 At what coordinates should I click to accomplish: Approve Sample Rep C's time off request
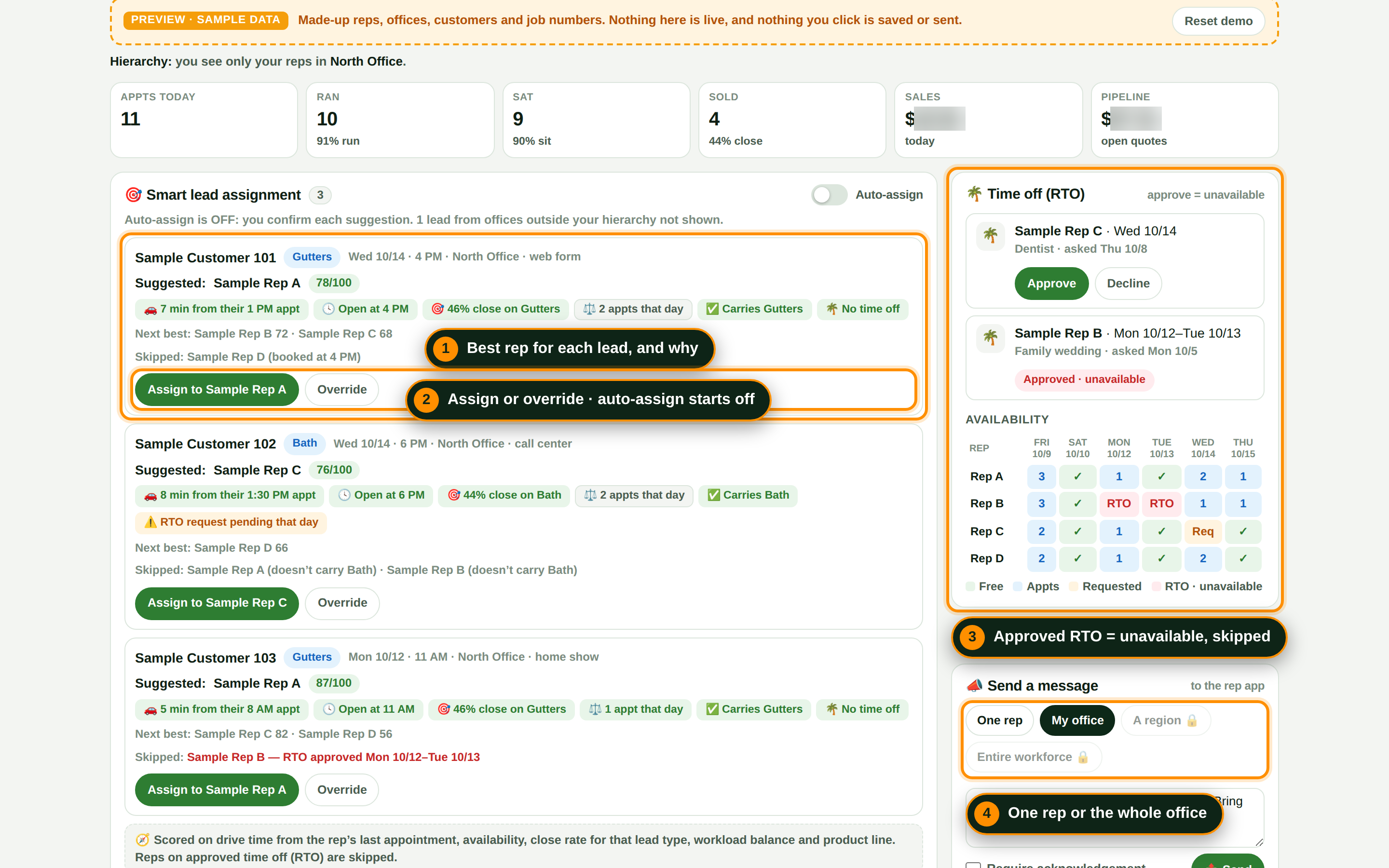pyautogui.click(x=1051, y=284)
